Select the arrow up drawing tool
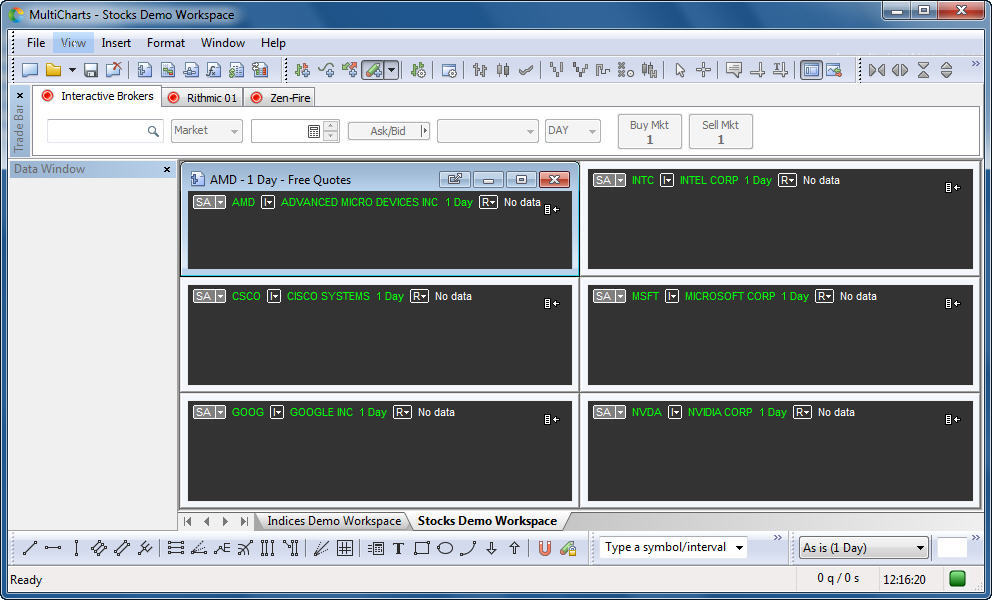This screenshot has height=600, width=992. pyautogui.click(x=514, y=548)
